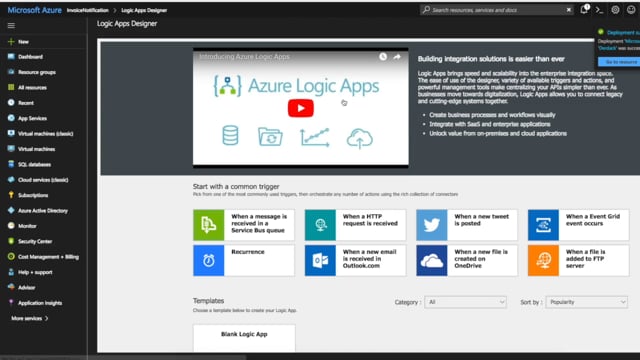Open the settings gear icon
This screenshot has width=640, height=360.
615,10
